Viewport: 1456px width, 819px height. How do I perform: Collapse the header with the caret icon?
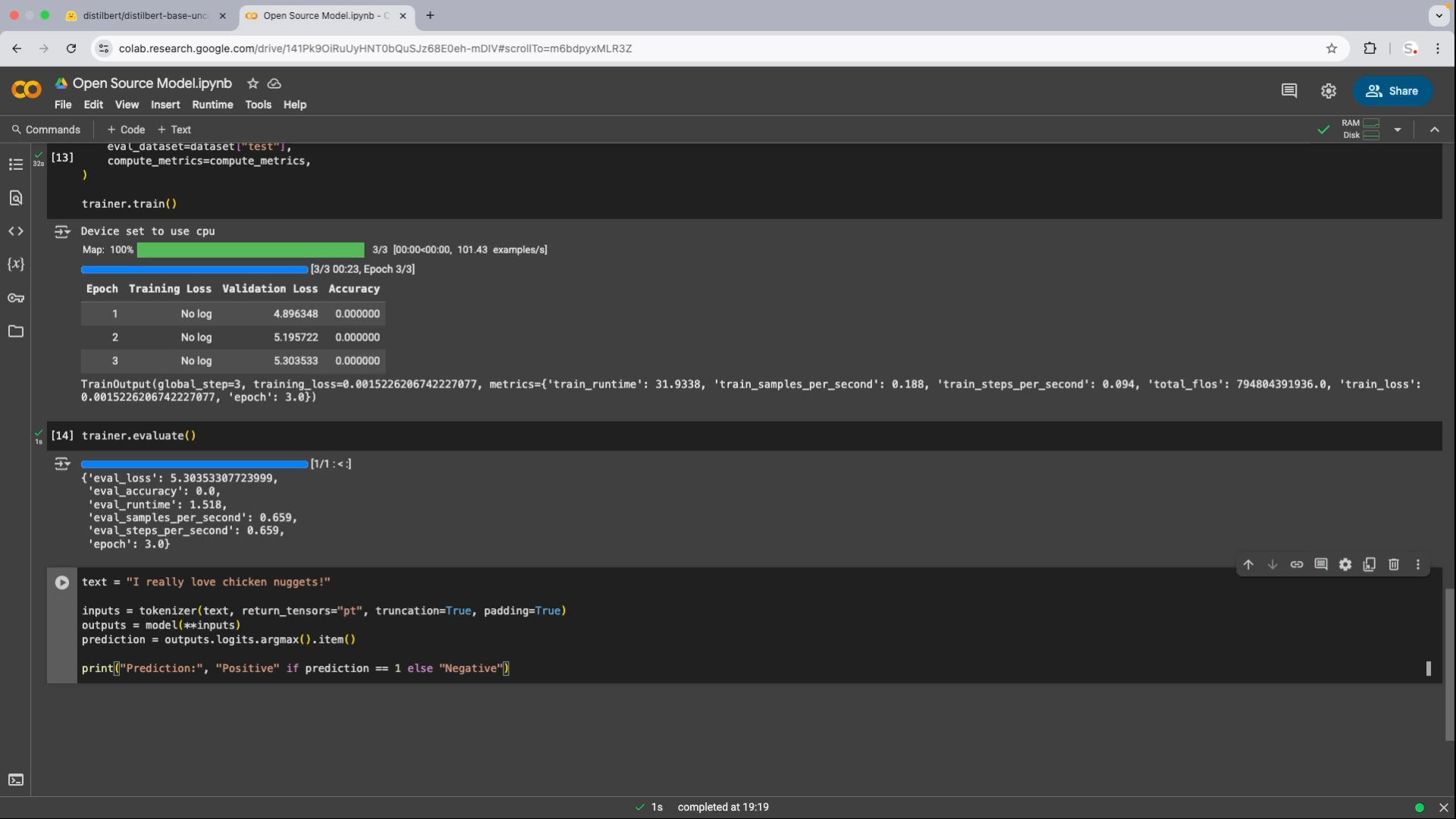point(1435,130)
